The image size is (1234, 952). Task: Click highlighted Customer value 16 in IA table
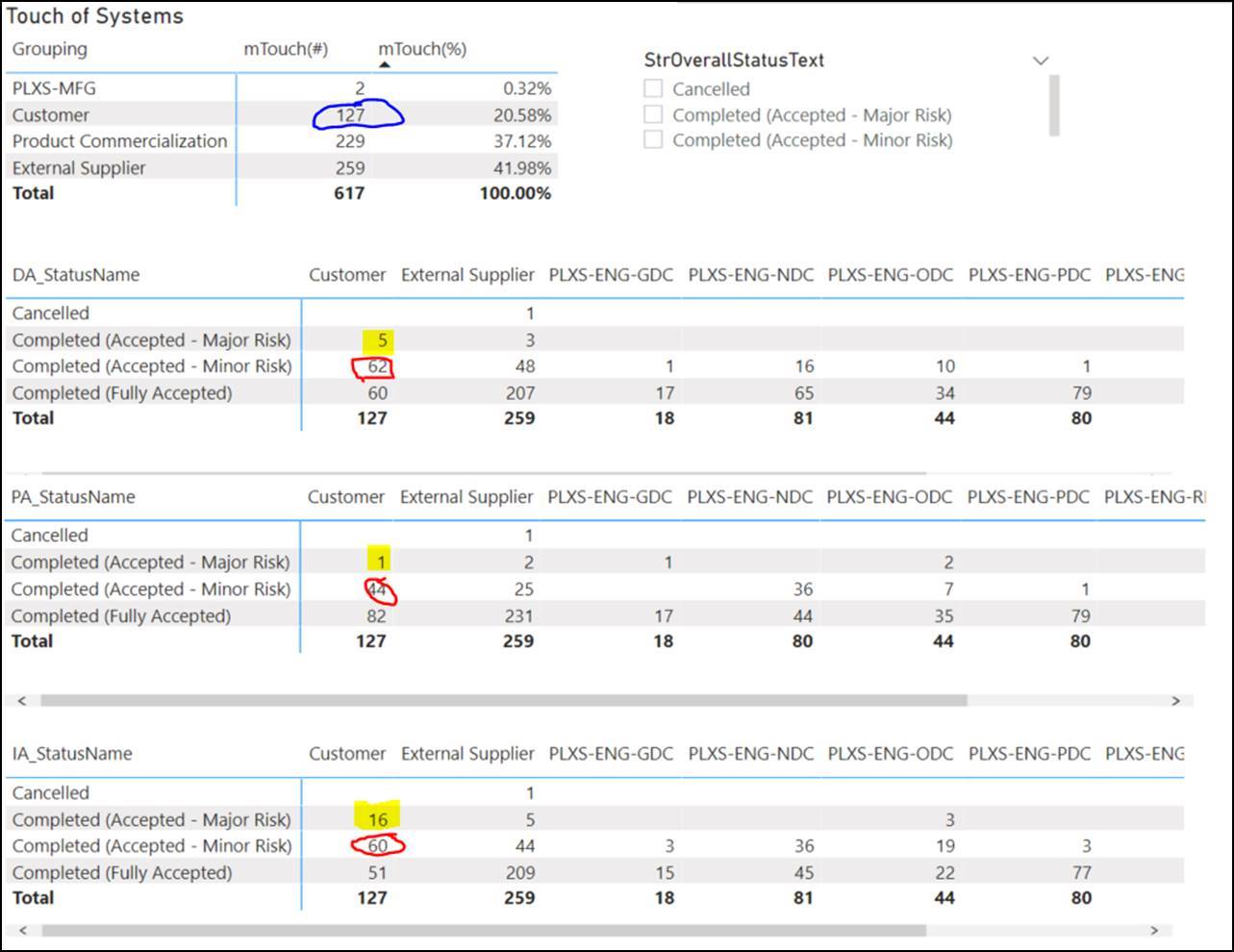coord(377,820)
